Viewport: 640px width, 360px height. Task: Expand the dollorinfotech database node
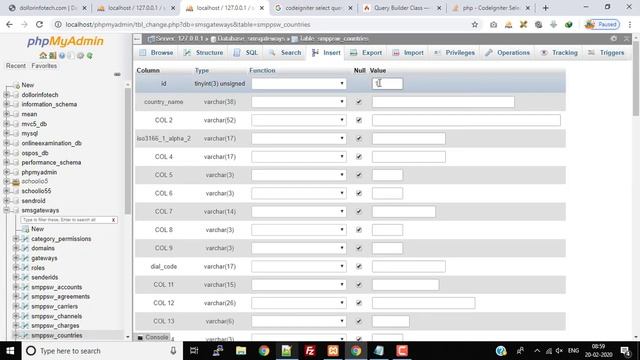point(6,95)
